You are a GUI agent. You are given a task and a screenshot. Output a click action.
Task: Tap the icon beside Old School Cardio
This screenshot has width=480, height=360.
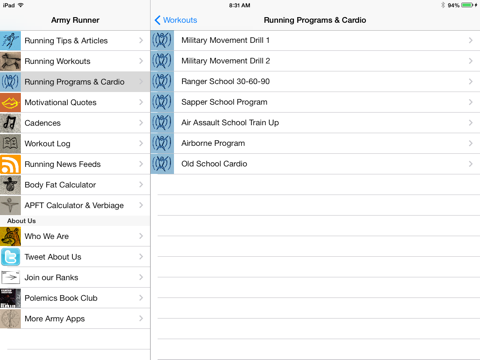pos(162,164)
